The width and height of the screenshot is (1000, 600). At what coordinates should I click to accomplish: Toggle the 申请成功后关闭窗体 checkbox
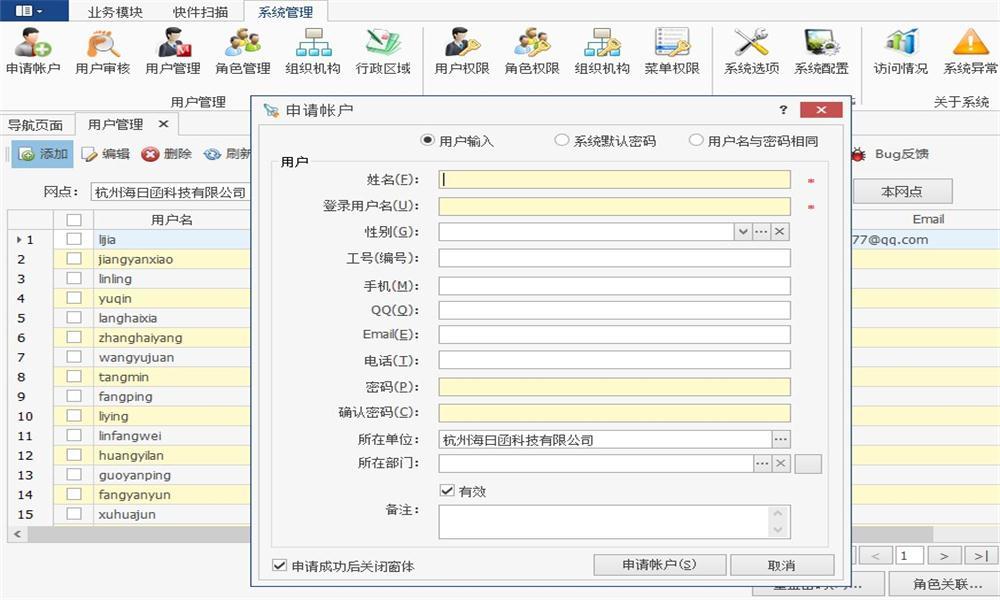[x=279, y=566]
